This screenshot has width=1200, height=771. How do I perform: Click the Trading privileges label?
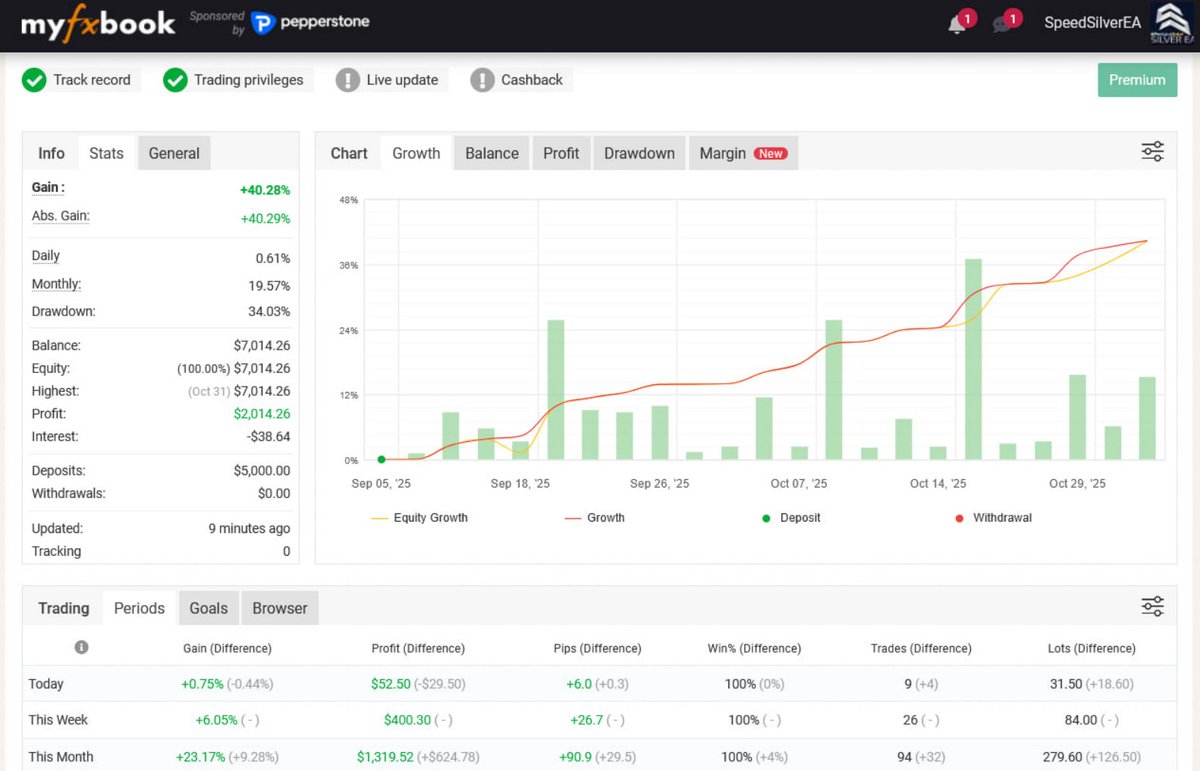[x=249, y=80]
